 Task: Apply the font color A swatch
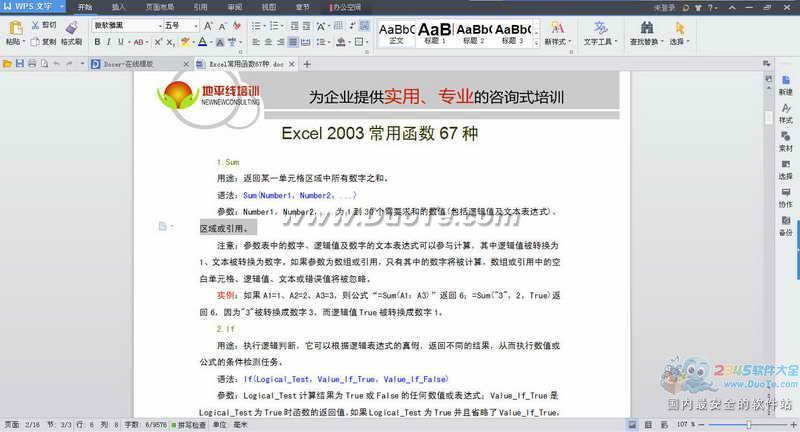tap(203, 42)
